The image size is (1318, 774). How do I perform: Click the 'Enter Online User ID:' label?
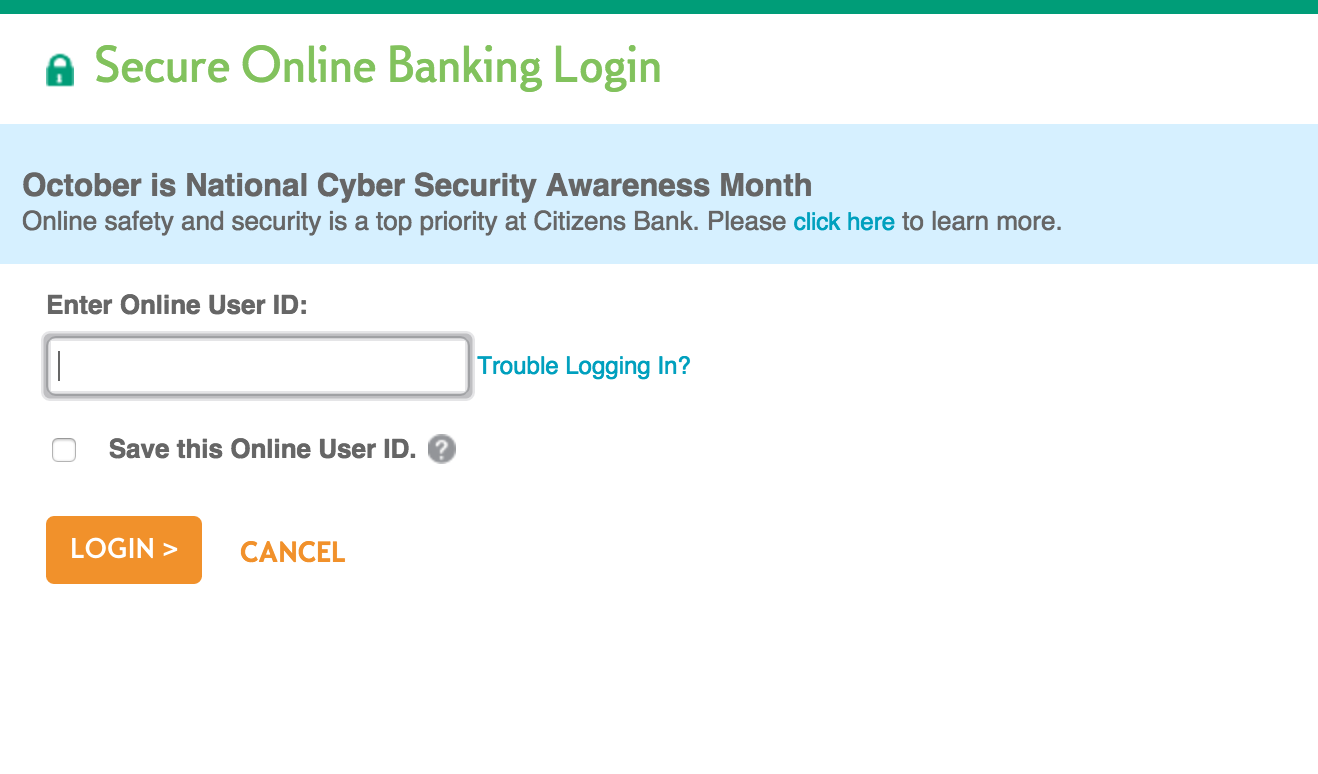(178, 305)
